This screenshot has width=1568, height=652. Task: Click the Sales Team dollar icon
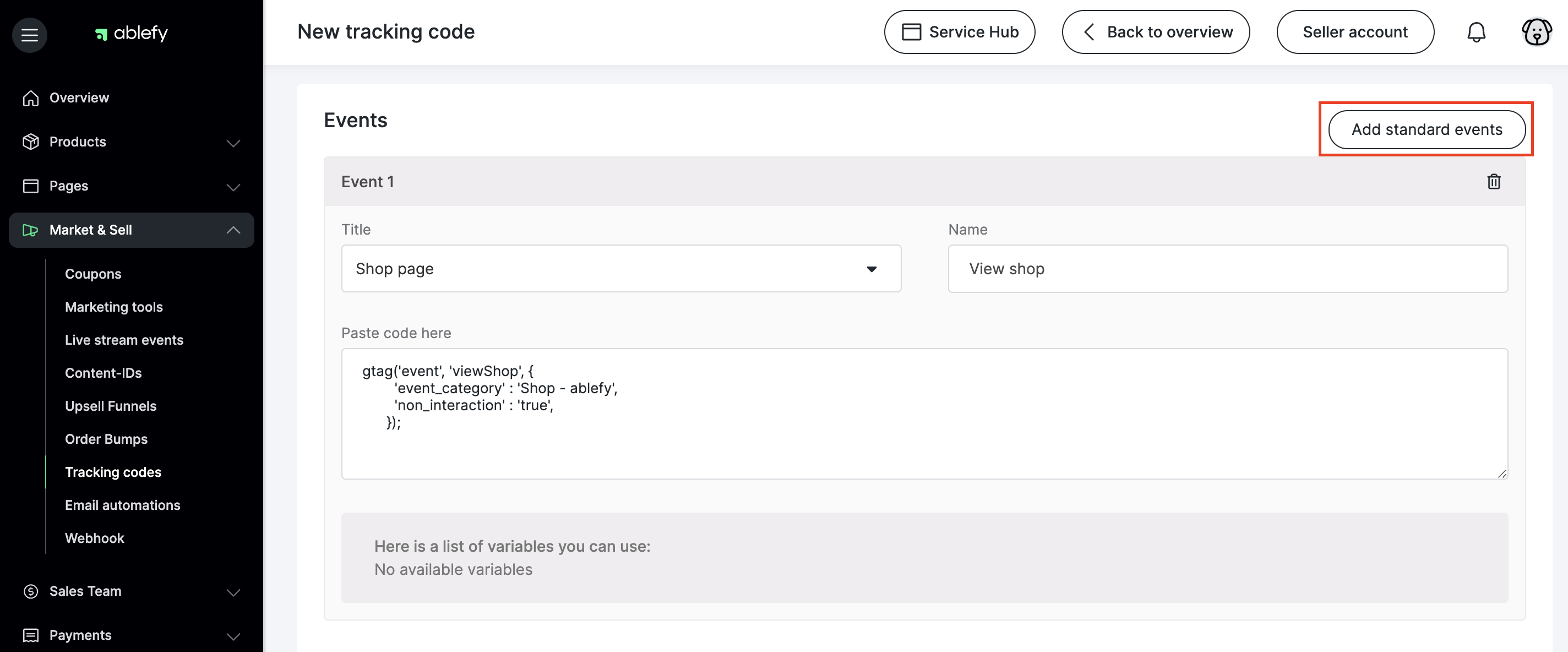tap(30, 591)
